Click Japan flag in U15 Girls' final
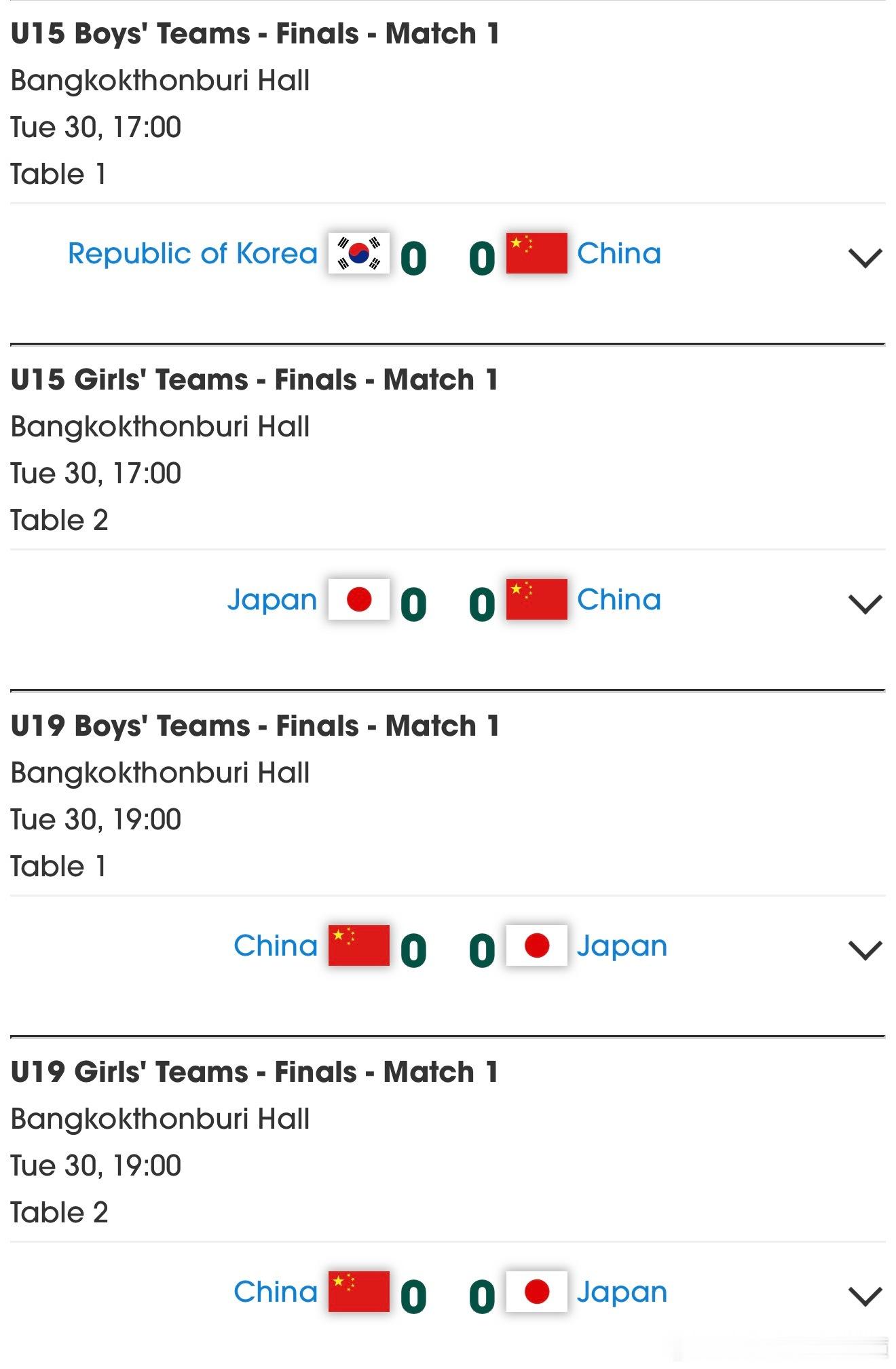The height and width of the screenshot is (1369, 896). [x=358, y=599]
